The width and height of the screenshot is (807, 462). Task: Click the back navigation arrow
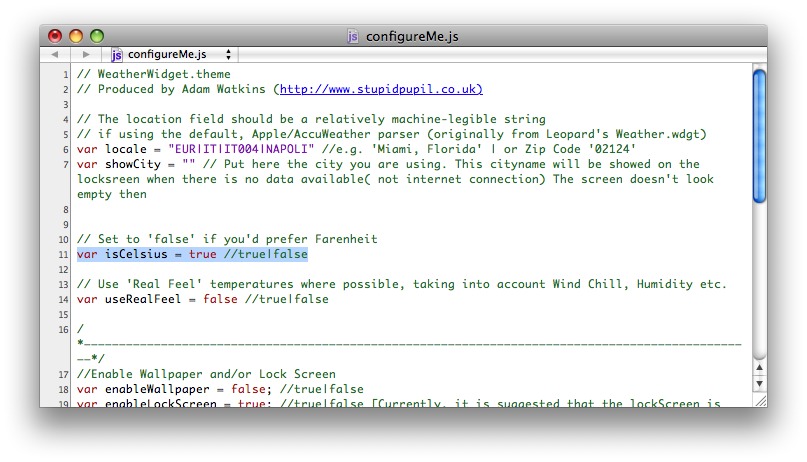point(54,54)
